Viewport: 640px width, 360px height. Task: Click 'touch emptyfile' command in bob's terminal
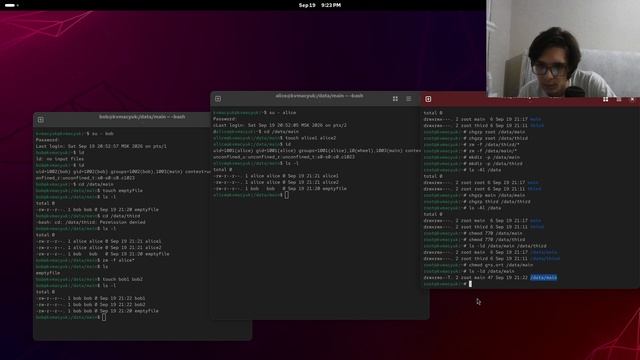[x=122, y=190]
